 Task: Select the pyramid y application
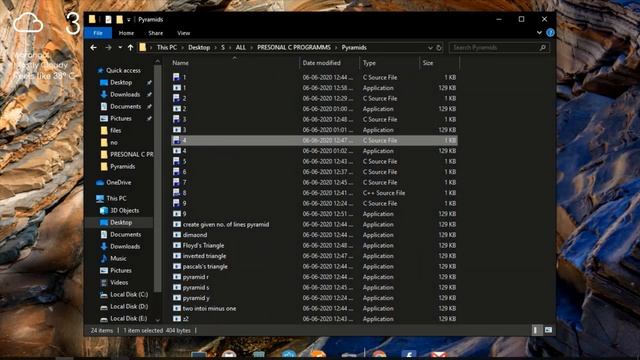tap(314, 298)
